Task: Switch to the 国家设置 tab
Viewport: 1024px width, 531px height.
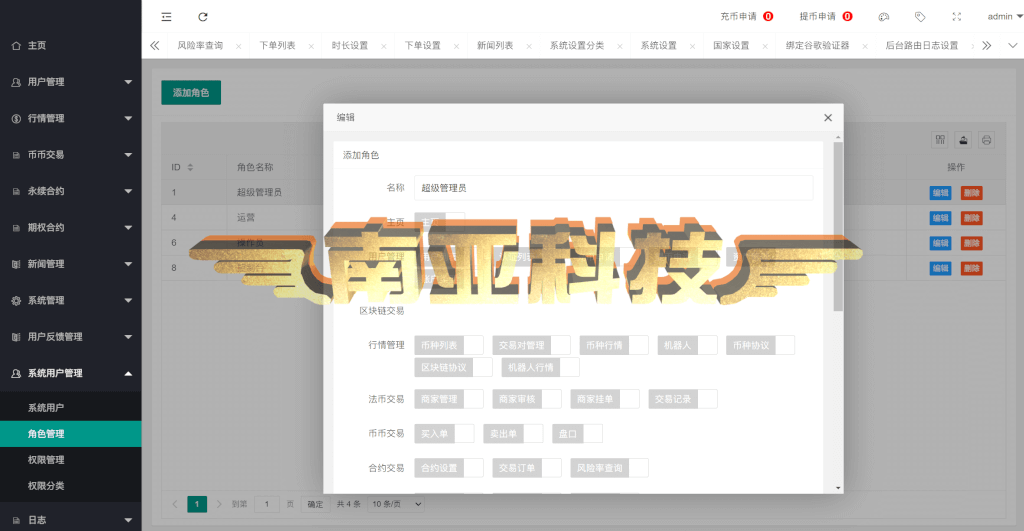Action: (x=731, y=46)
